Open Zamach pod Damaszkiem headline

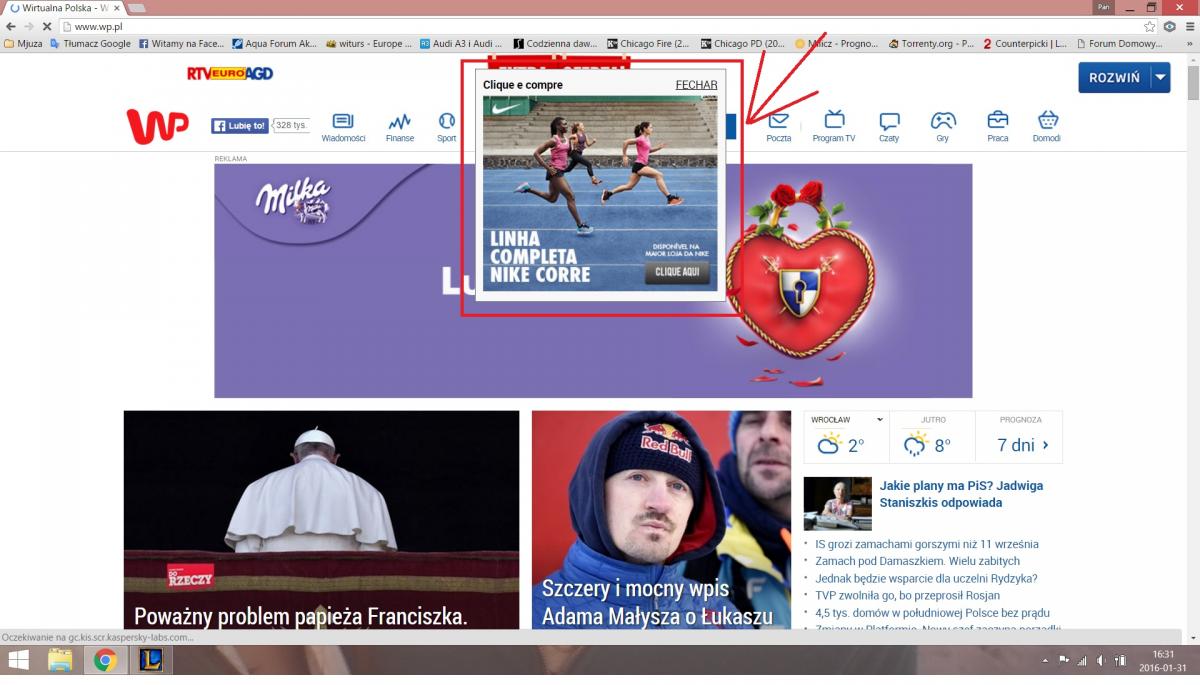pyautogui.click(x=918, y=562)
